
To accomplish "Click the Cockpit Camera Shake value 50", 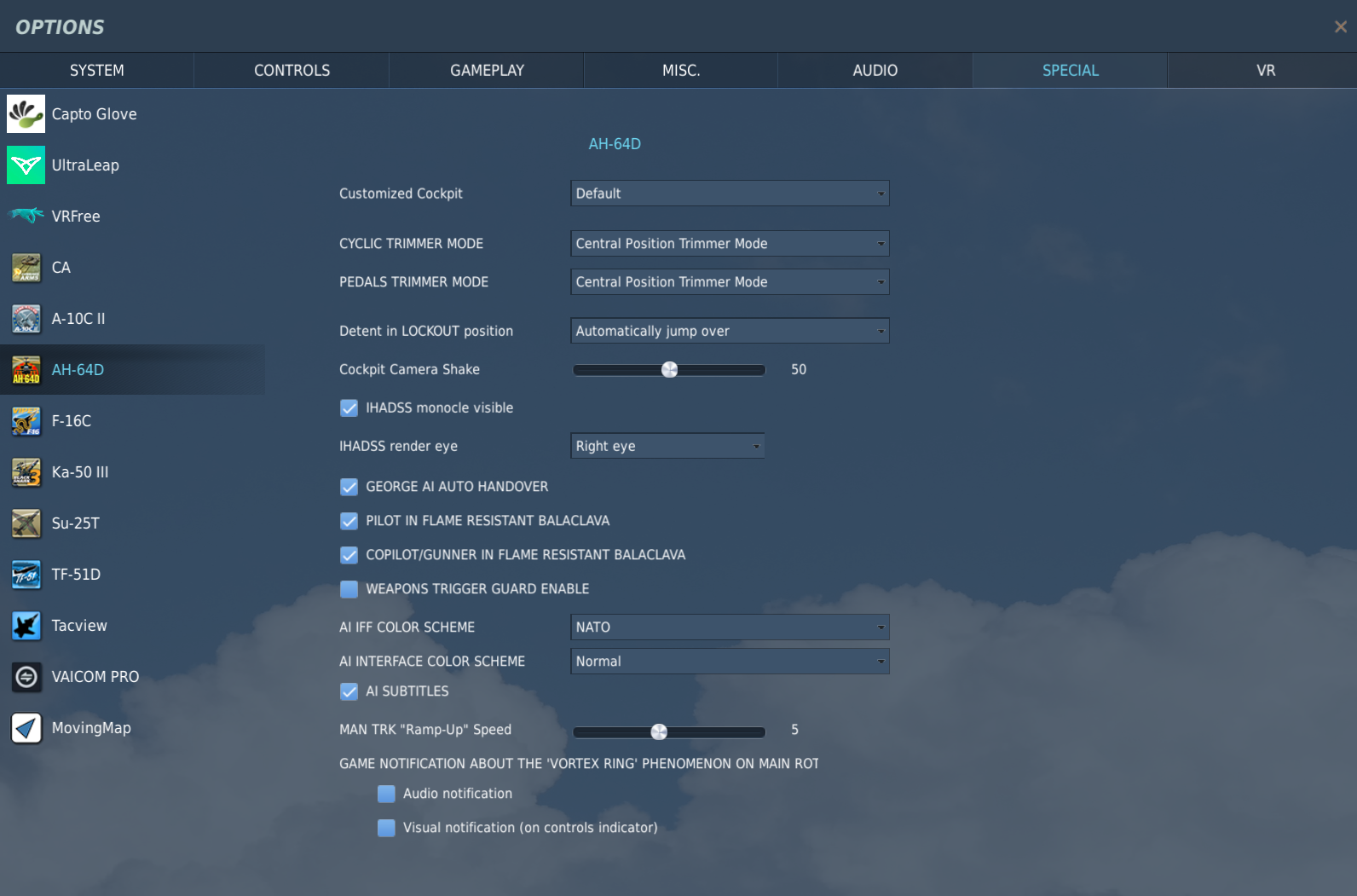I will click(799, 370).
